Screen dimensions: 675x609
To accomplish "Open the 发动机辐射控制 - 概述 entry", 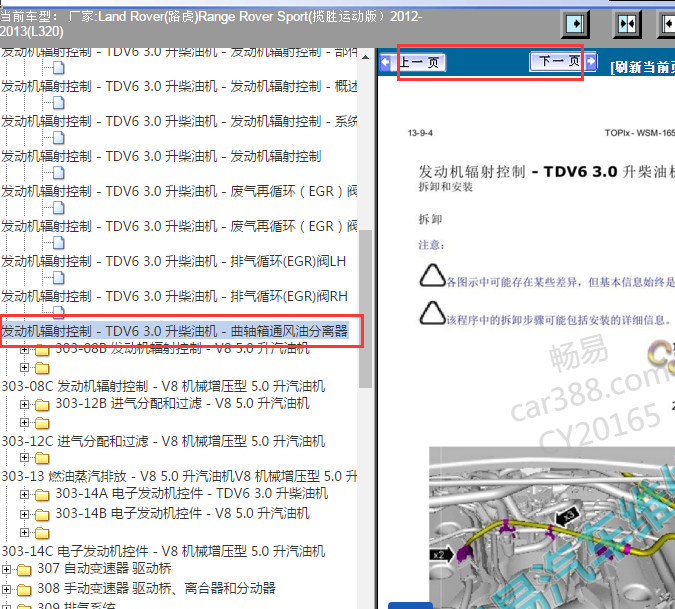I will pyautogui.click(x=179, y=86).
